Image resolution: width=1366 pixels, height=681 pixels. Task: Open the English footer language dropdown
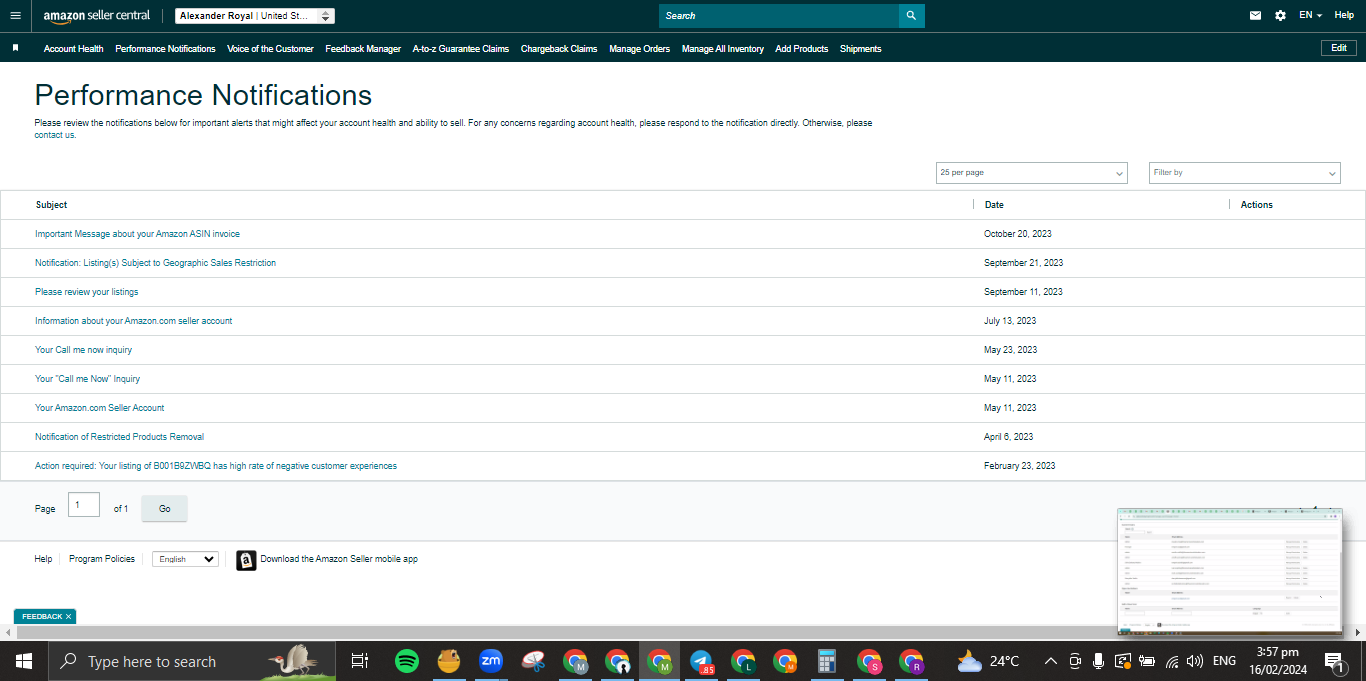185,560
